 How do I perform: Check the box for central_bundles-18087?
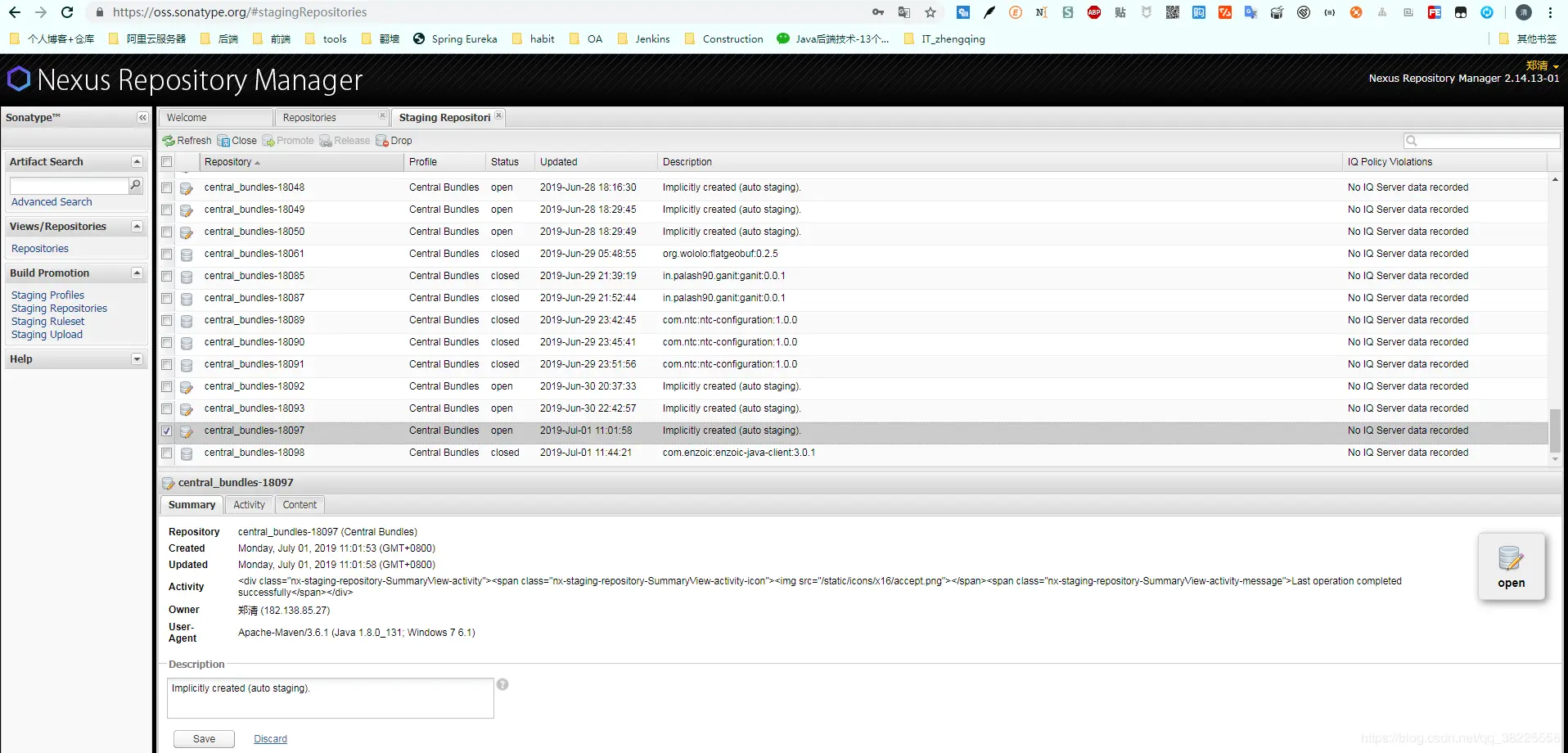point(167,299)
